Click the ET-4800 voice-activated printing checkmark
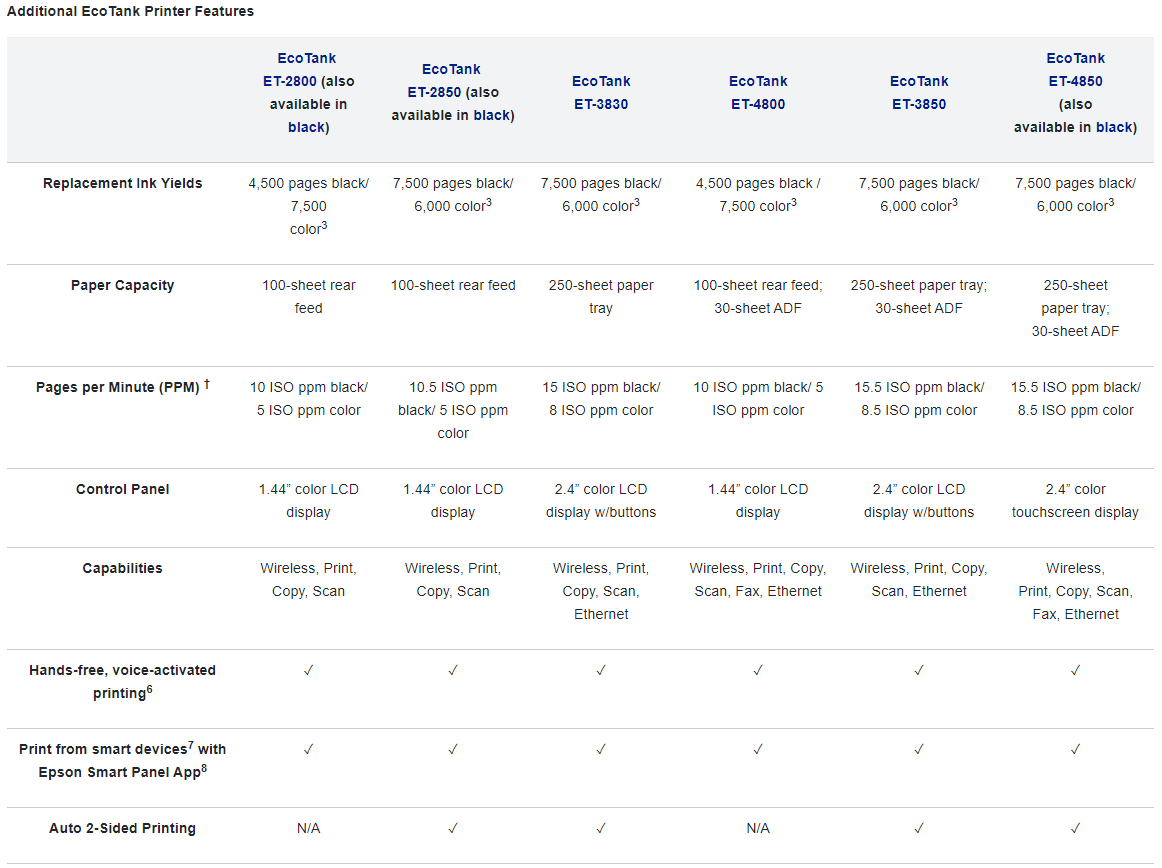Viewport: 1162px width, 868px height. (757, 670)
